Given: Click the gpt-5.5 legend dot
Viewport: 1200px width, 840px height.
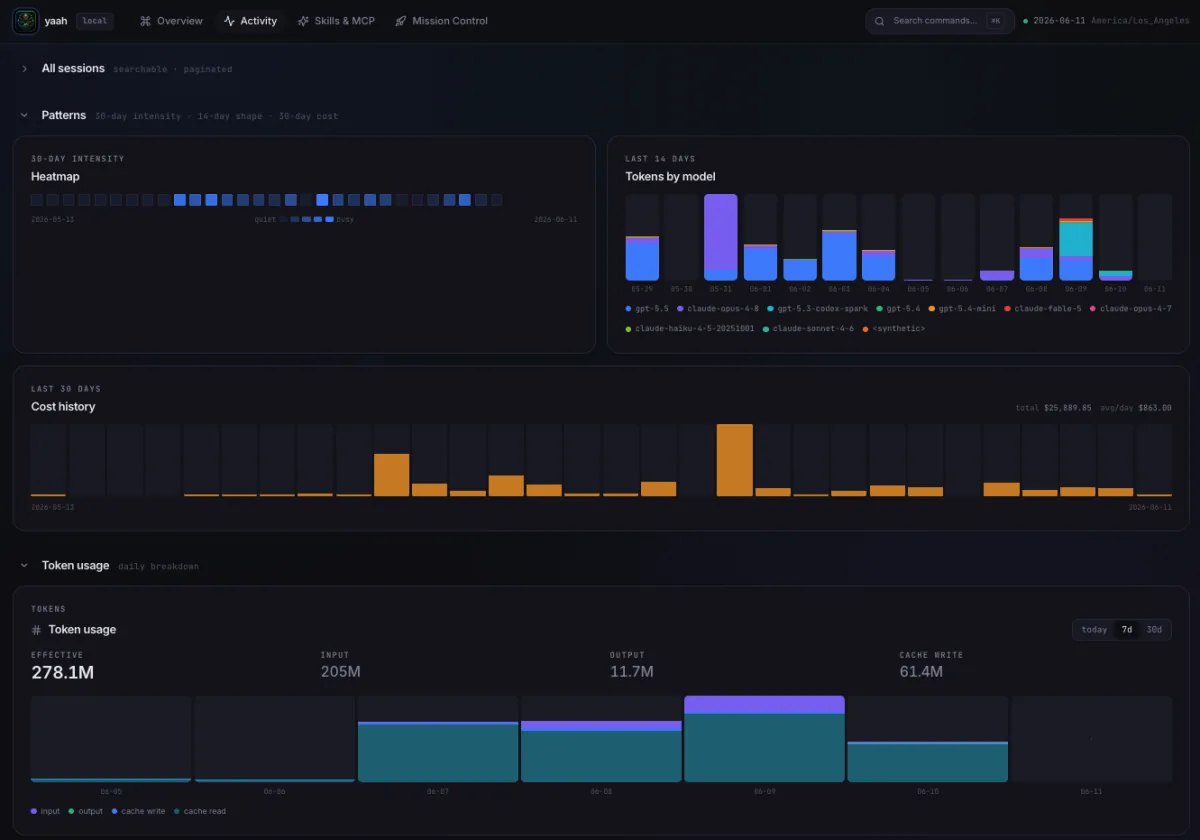Looking at the screenshot, I should pos(628,309).
